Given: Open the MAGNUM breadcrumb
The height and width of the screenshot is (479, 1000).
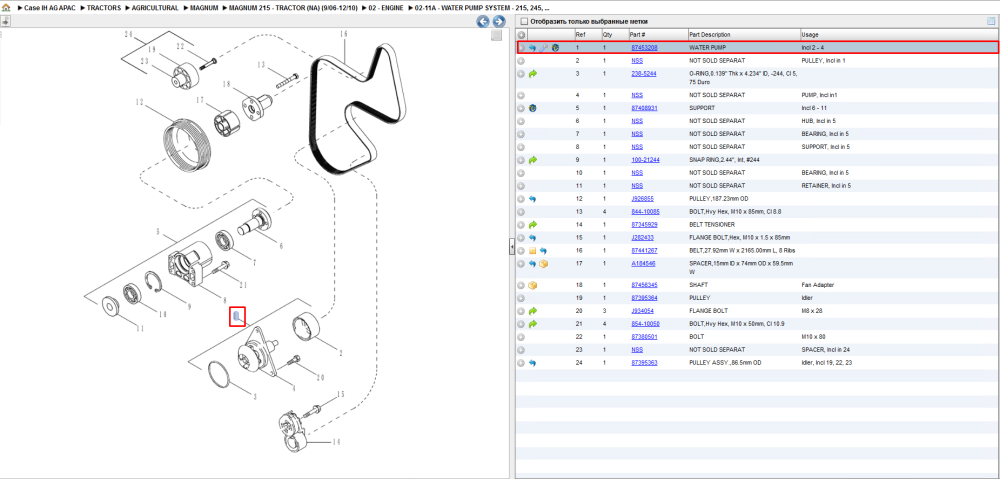Looking at the screenshot, I should pos(204,8).
